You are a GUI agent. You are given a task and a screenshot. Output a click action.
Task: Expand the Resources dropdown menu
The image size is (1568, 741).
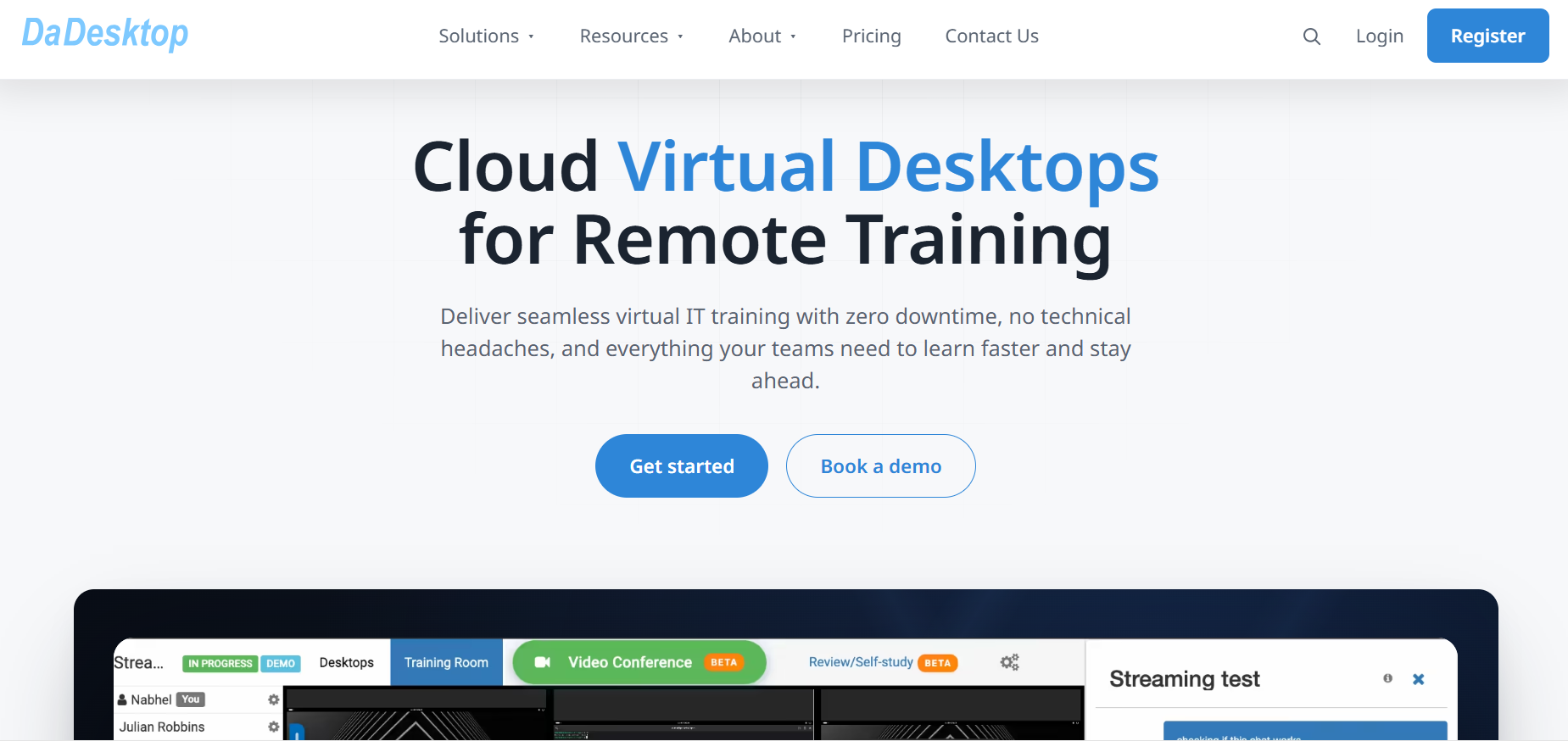[632, 36]
